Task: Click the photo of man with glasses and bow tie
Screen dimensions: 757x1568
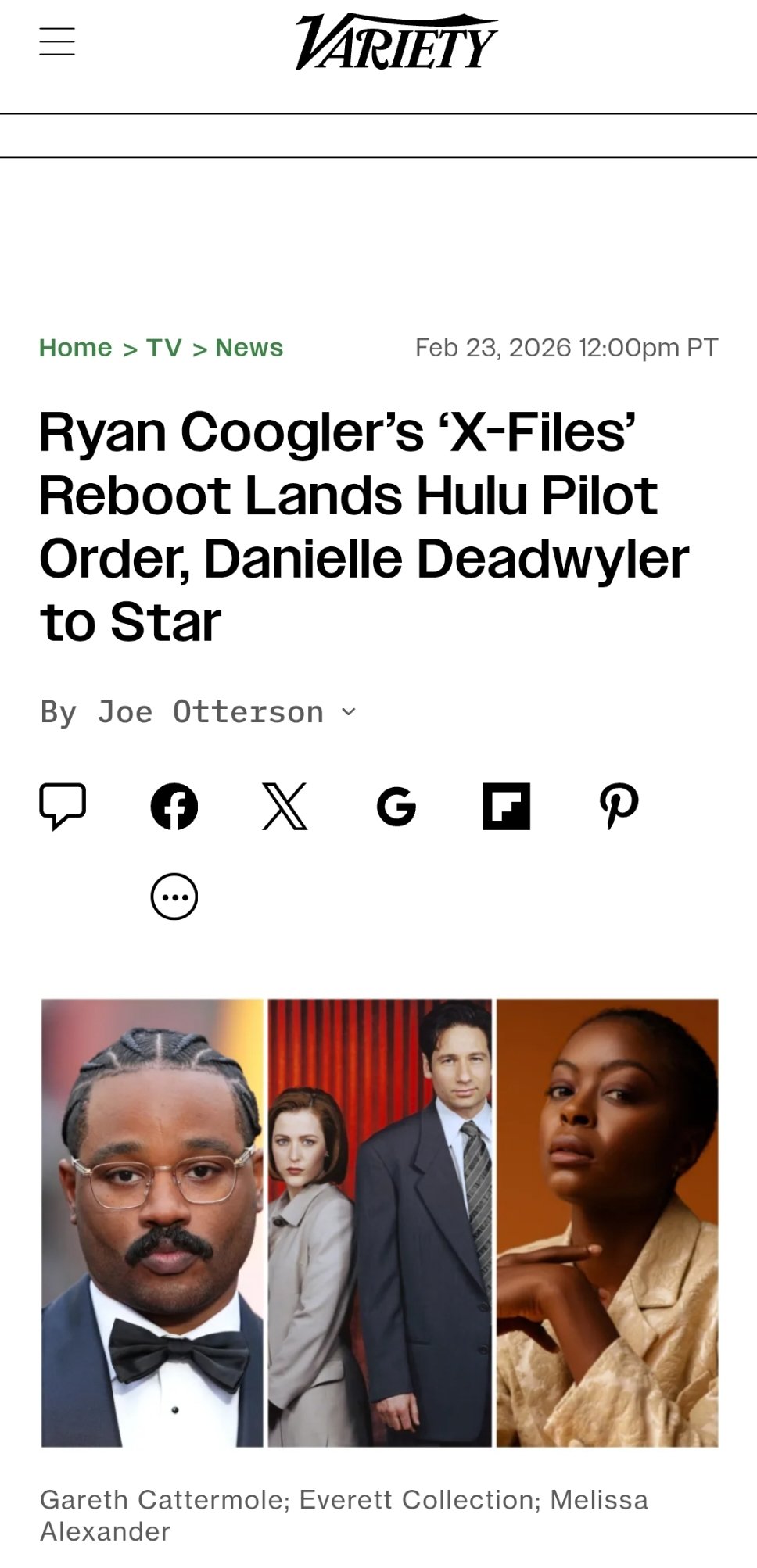Action: click(152, 1223)
